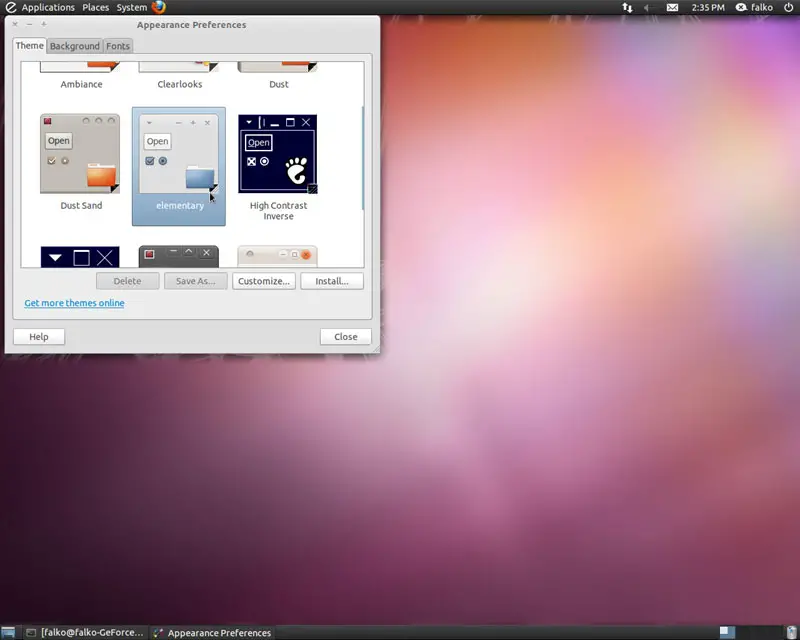Switch to the falko@falko-GeForce terminal taskbar item
The height and width of the screenshot is (640, 800).
point(85,633)
